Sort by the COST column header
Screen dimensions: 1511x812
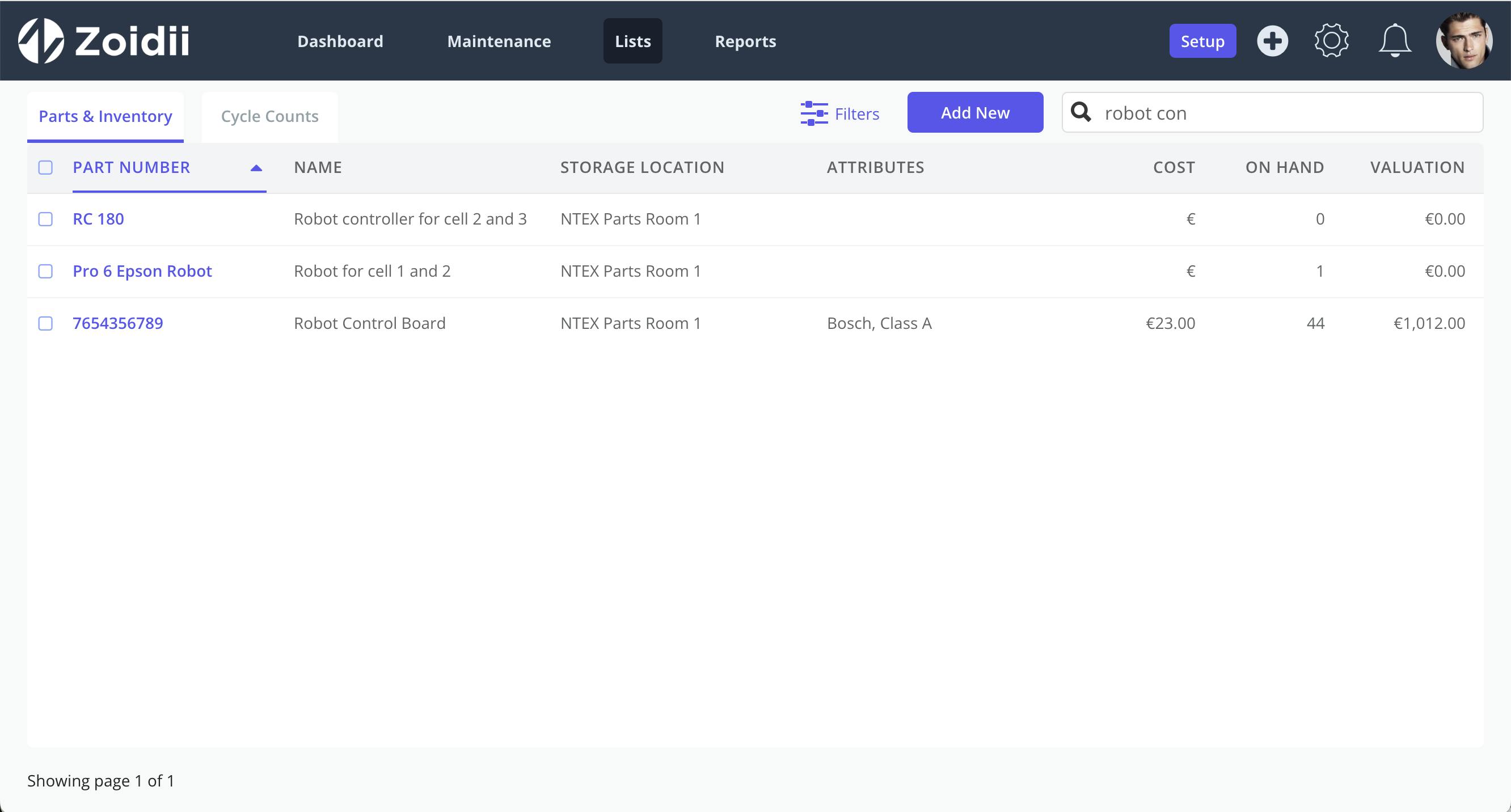click(x=1174, y=168)
